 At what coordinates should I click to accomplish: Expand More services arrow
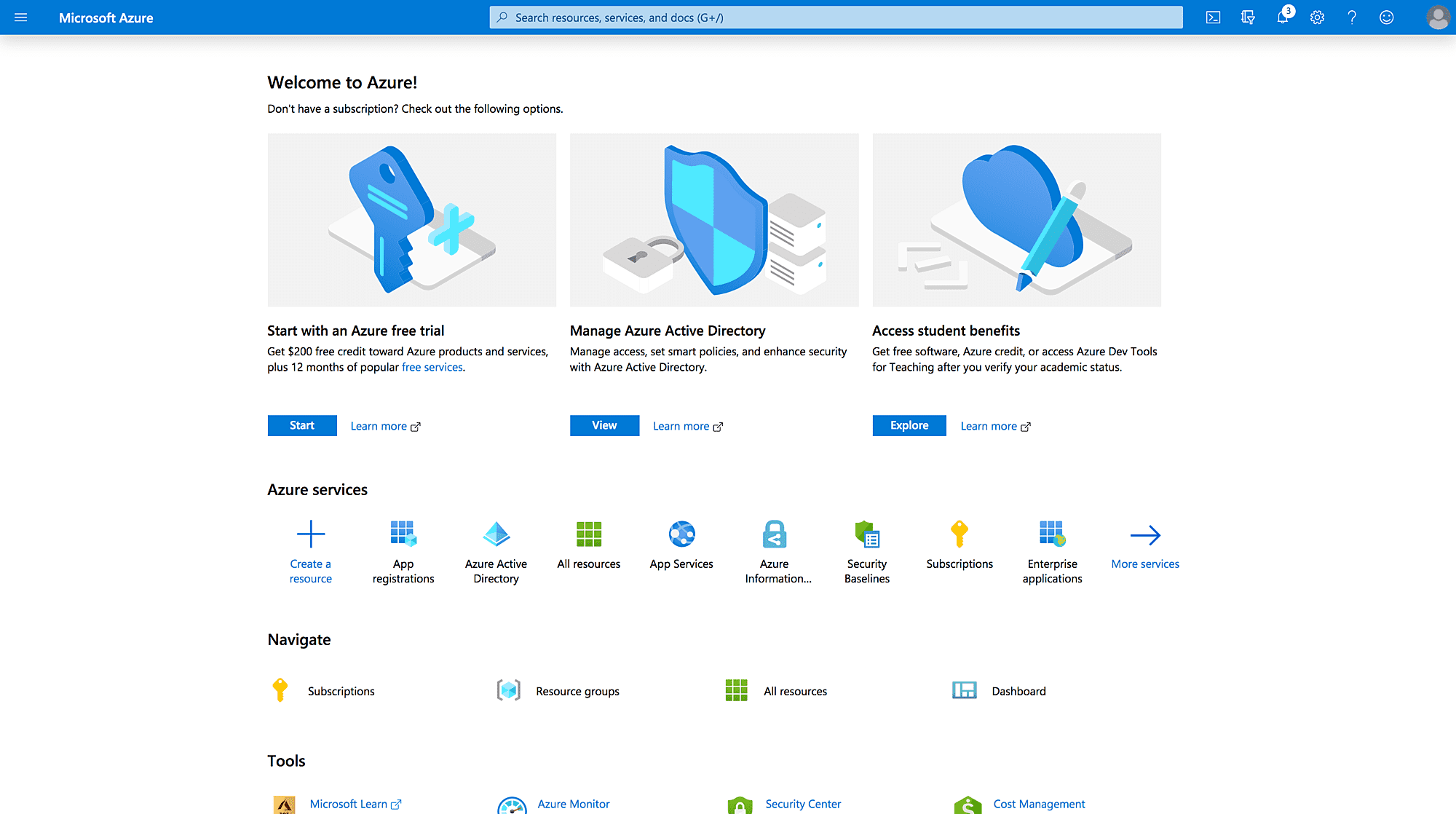tap(1145, 536)
